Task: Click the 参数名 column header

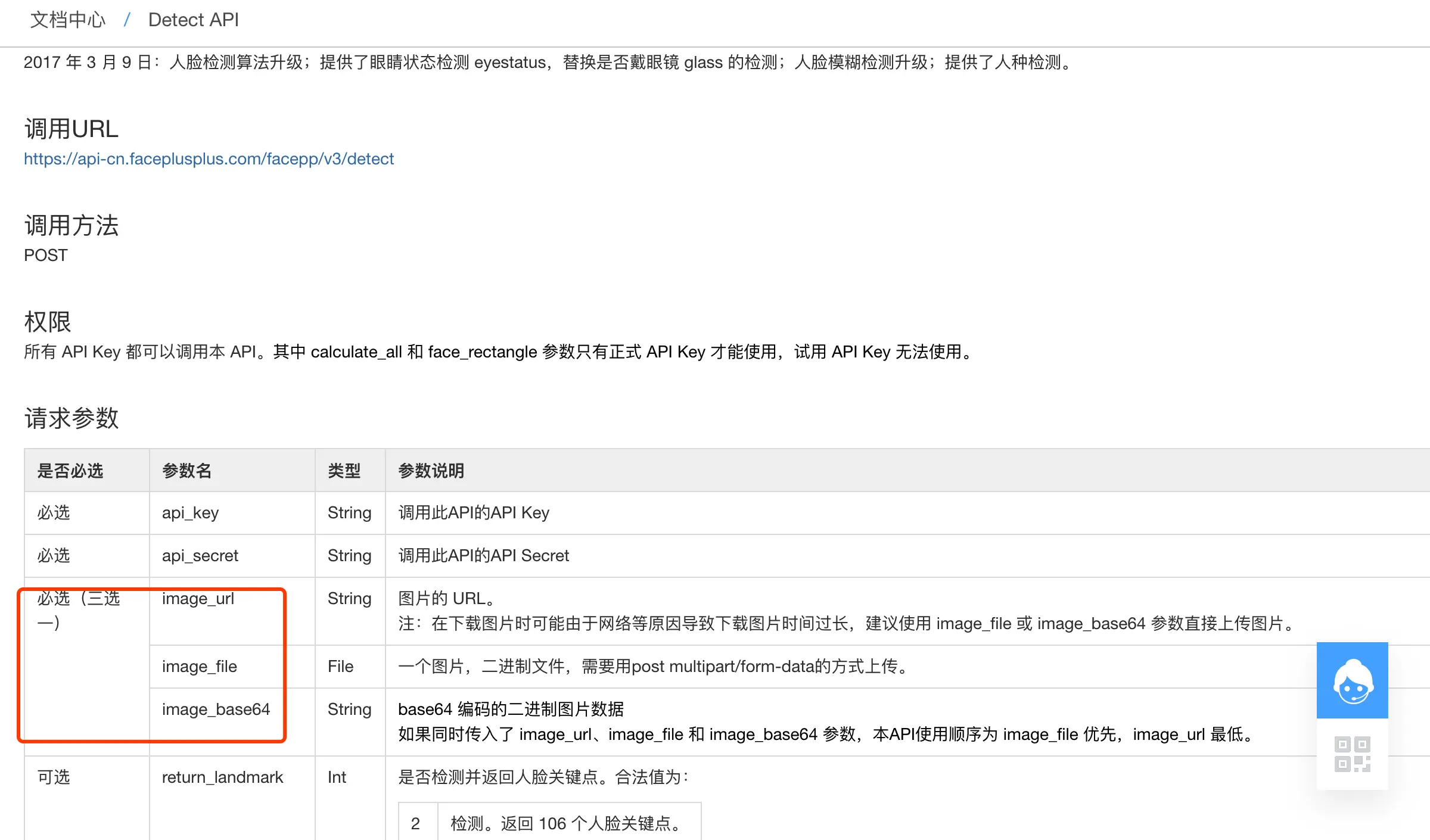Action: (x=187, y=471)
